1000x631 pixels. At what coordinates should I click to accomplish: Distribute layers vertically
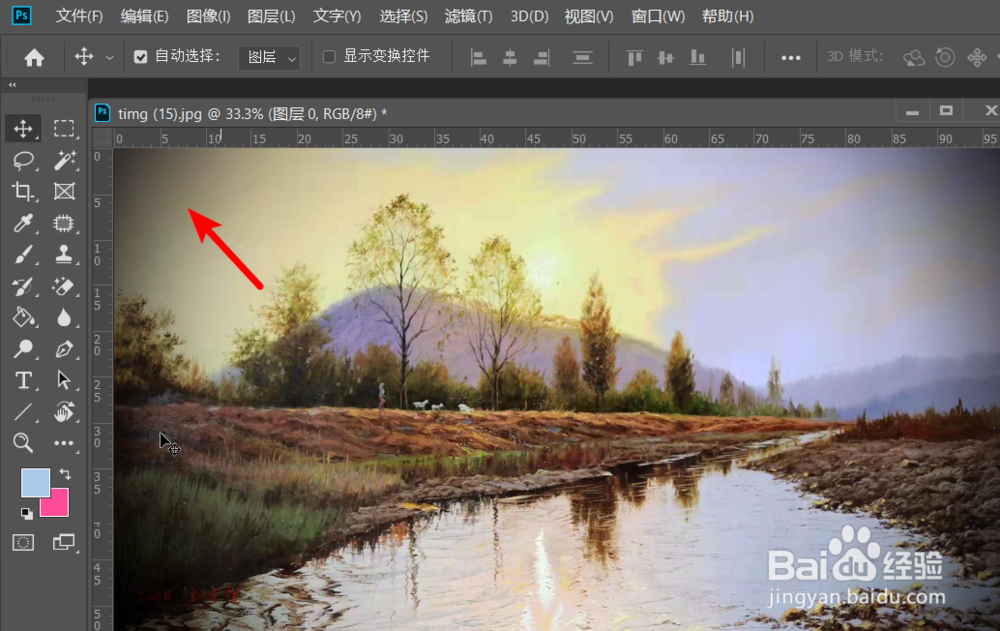click(582, 58)
